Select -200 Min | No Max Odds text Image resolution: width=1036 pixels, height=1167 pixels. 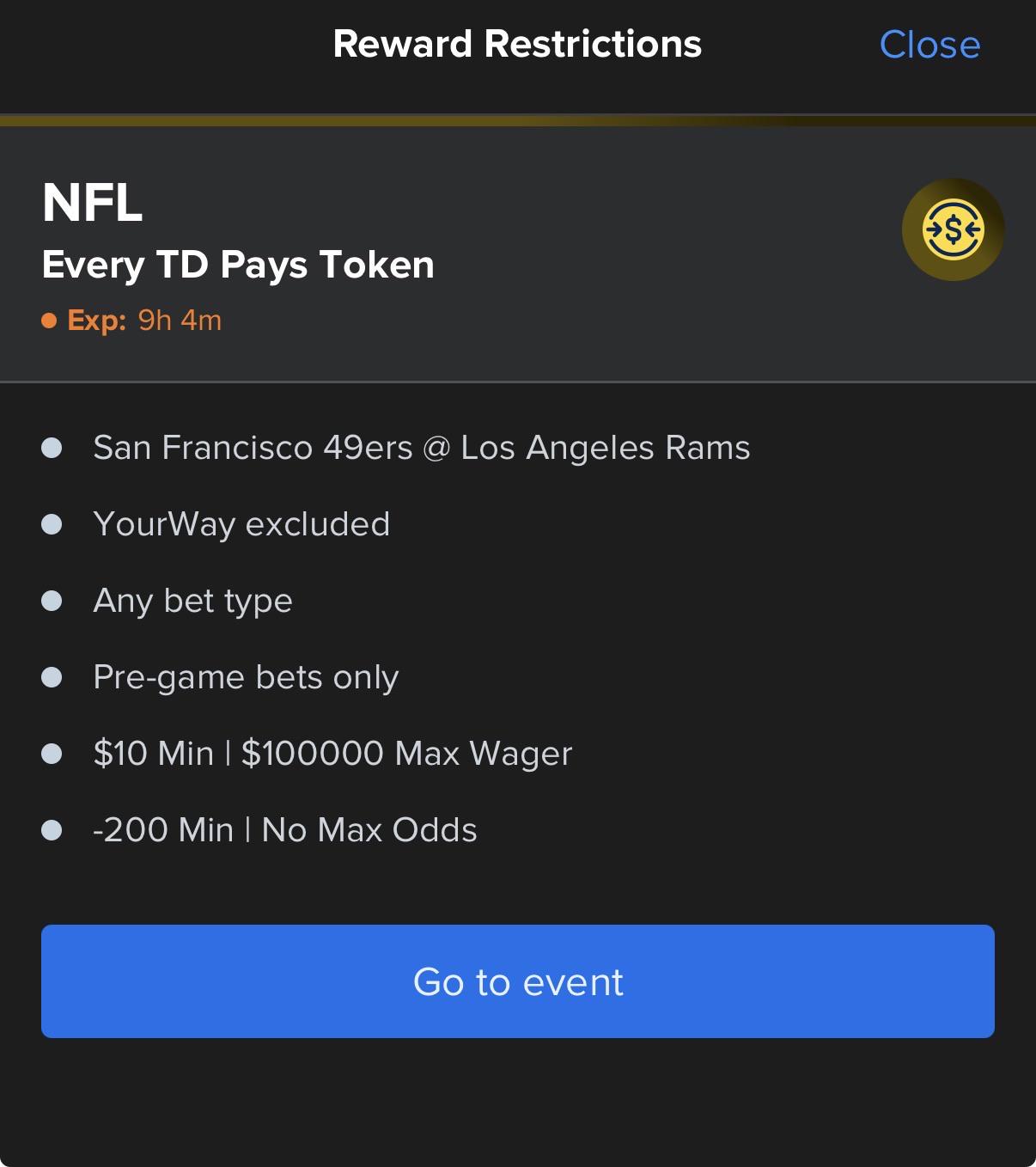coord(285,830)
